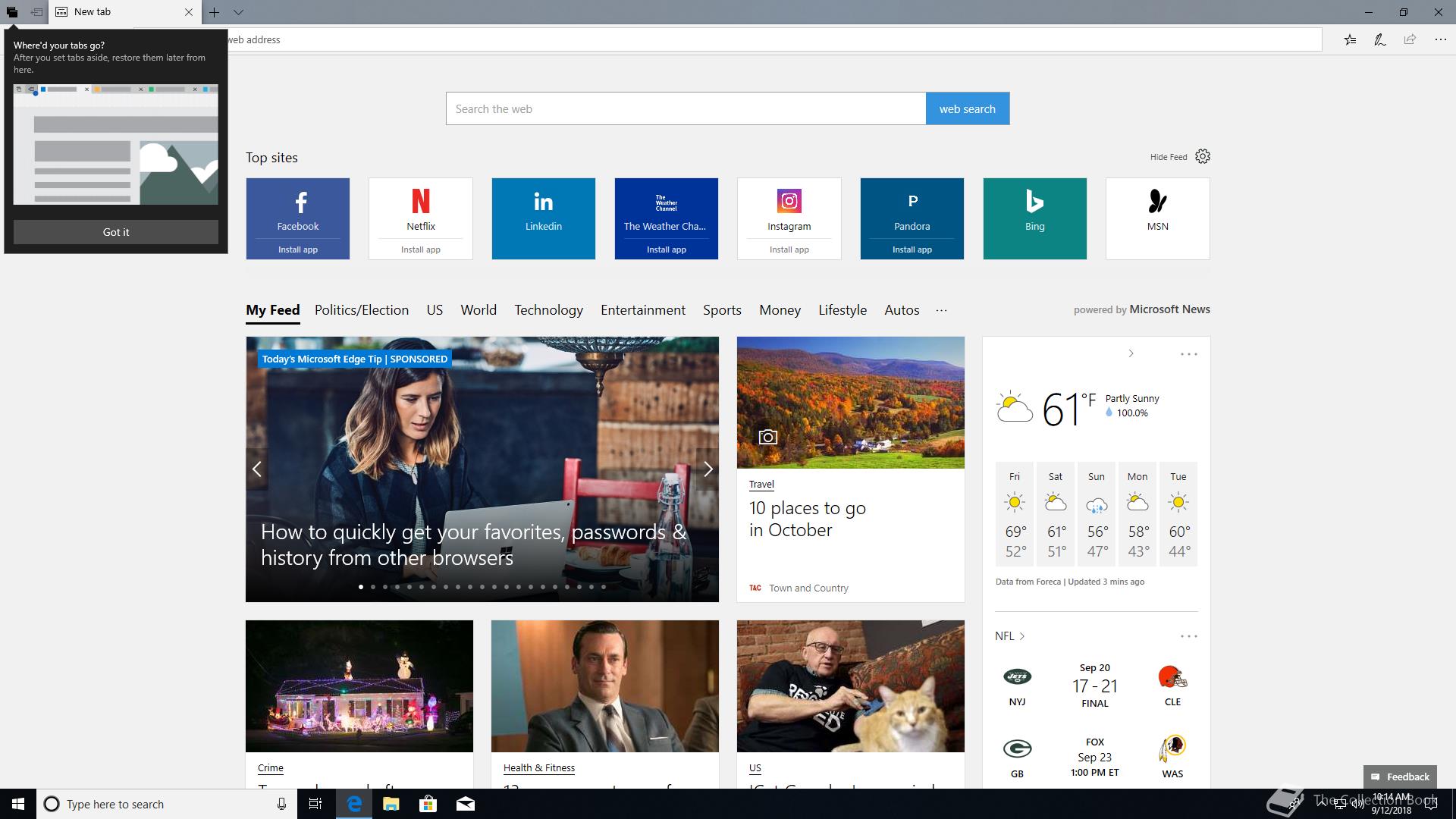Open the MSN top site tile
Screen dimensions: 1456x819
point(1158,218)
